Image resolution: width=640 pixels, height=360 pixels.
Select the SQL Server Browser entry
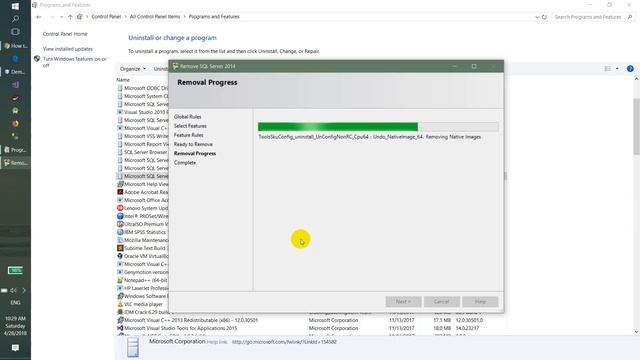coord(142,152)
